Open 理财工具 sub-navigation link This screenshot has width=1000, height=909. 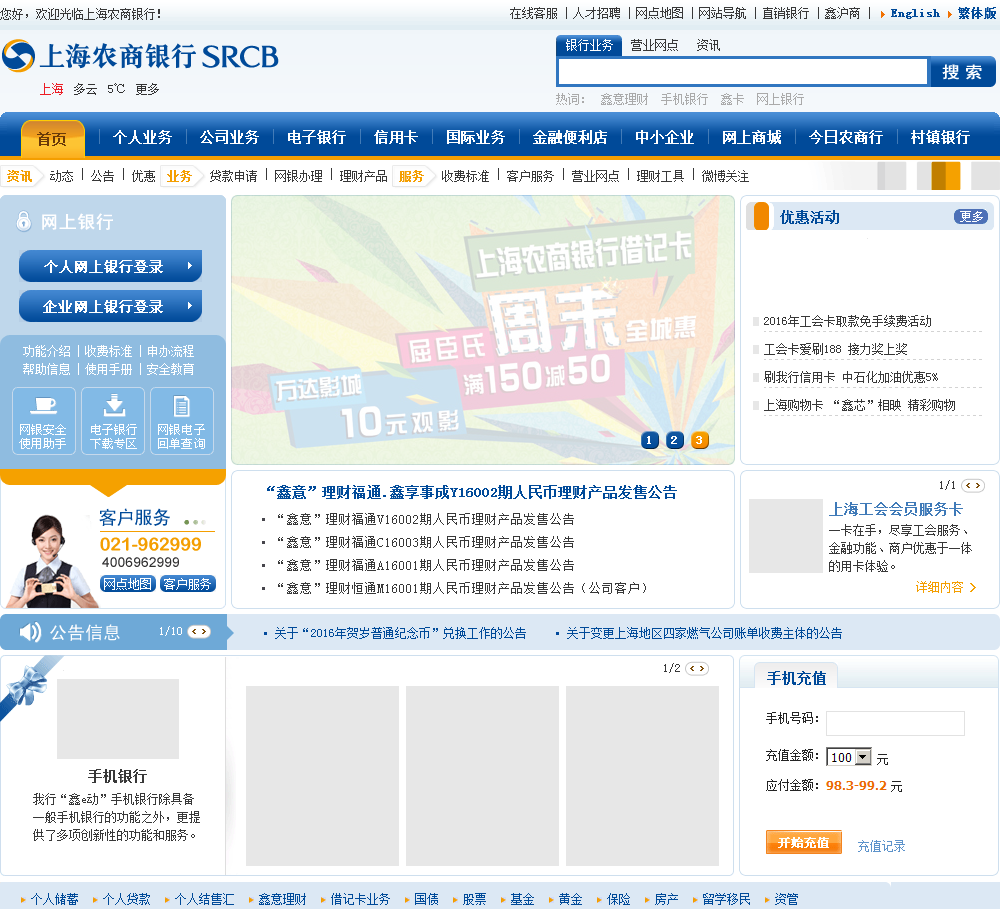(660, 176)
